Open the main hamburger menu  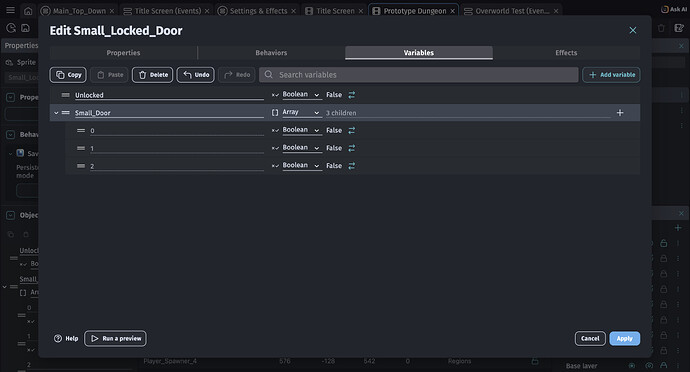(x=10, y=10)
